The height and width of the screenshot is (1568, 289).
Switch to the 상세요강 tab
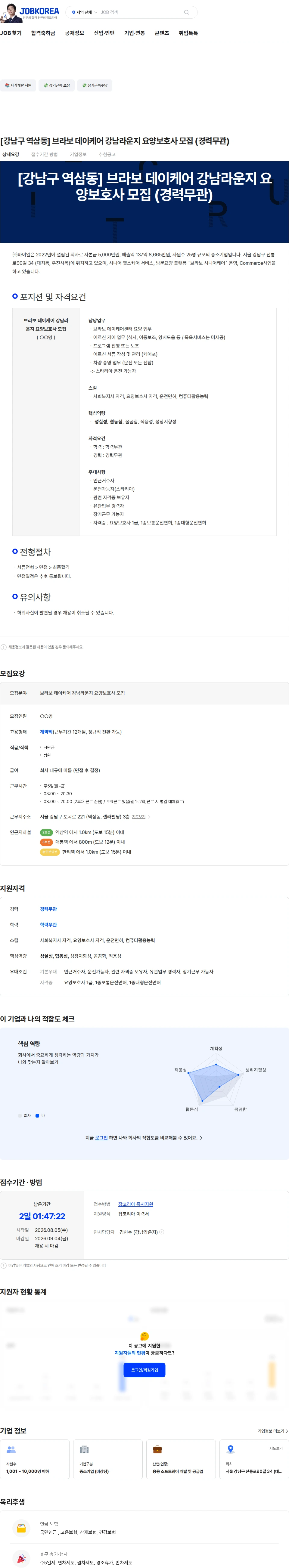click(x=10, y=155)
